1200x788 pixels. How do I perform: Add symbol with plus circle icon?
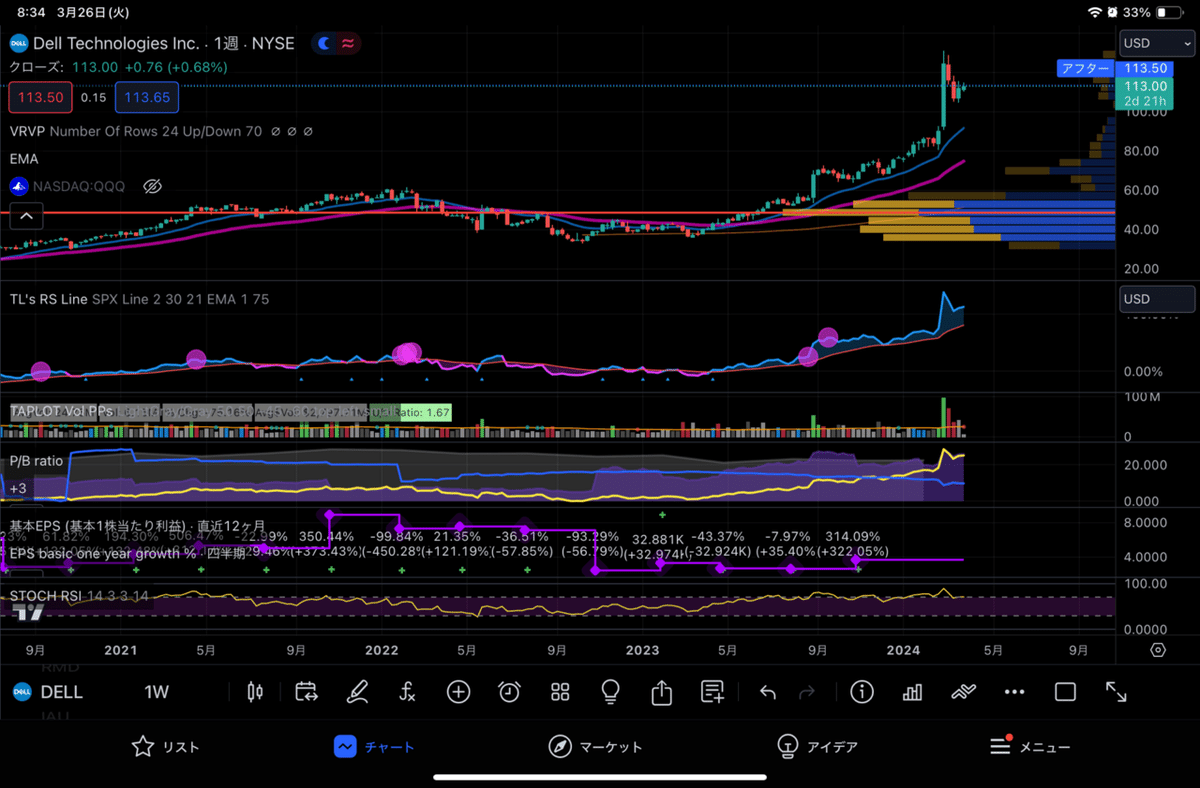458,692
